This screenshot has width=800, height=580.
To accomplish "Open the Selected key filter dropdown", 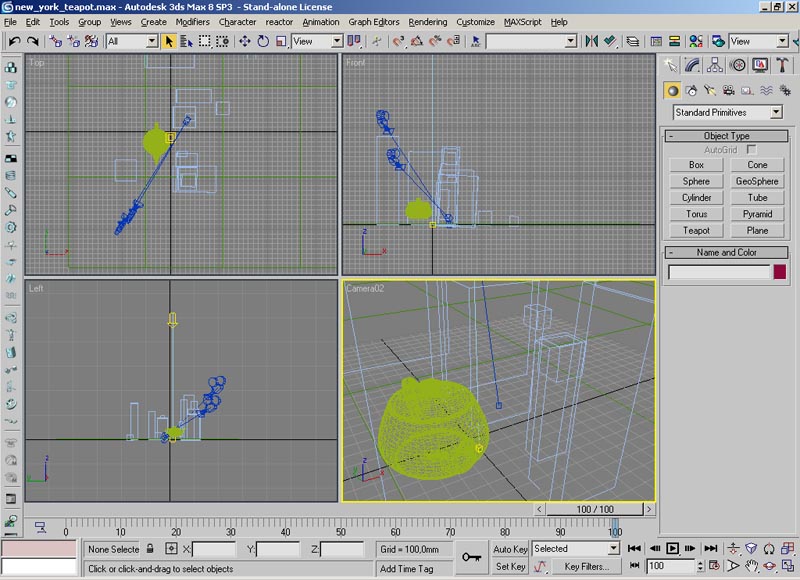I will 613,549.
